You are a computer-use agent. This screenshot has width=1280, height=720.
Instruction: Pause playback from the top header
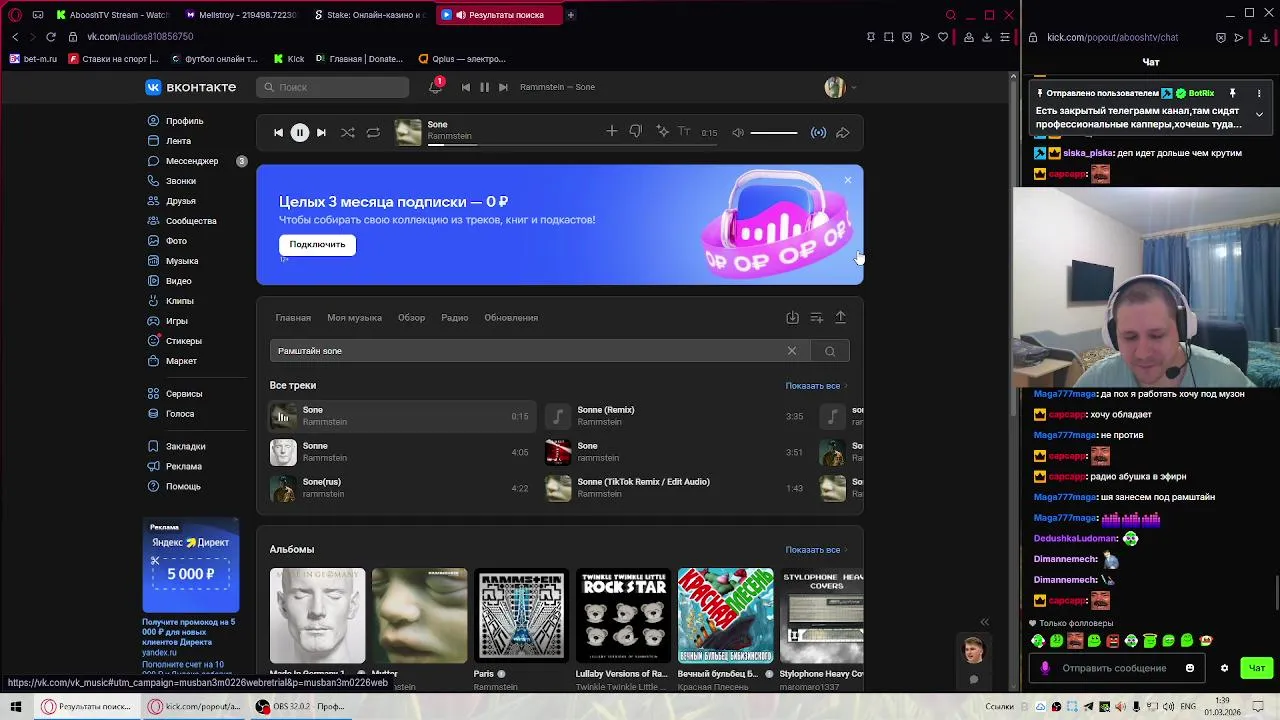pos(484,87)
